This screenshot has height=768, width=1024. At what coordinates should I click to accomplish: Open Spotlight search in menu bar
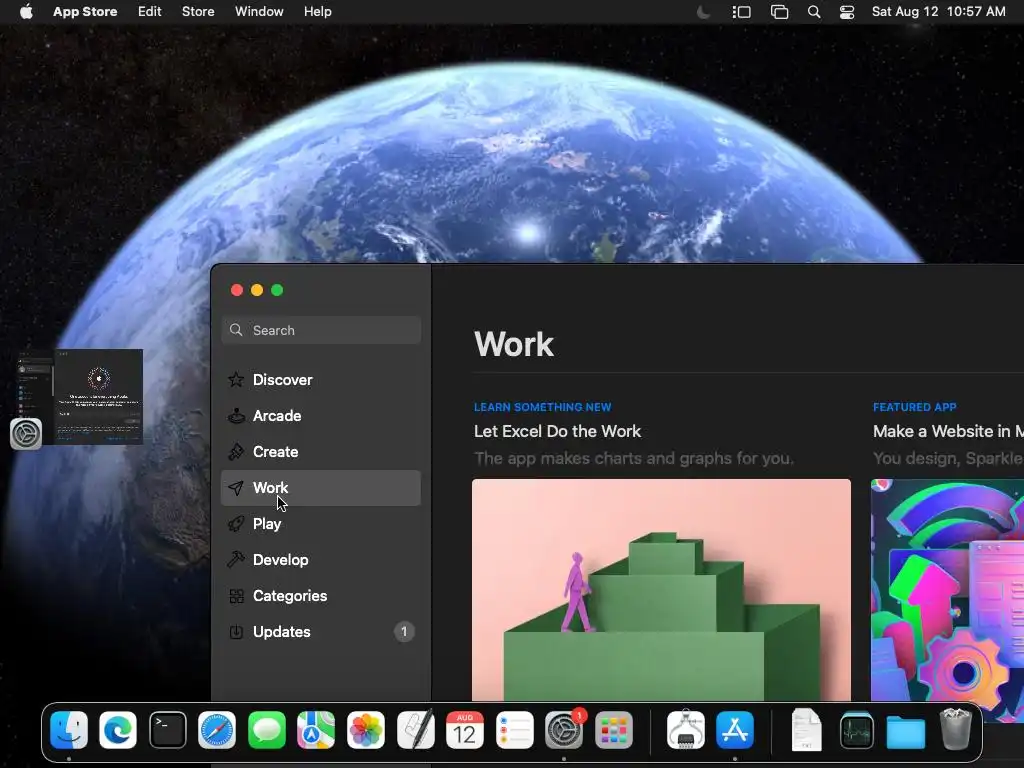[814, 12]
